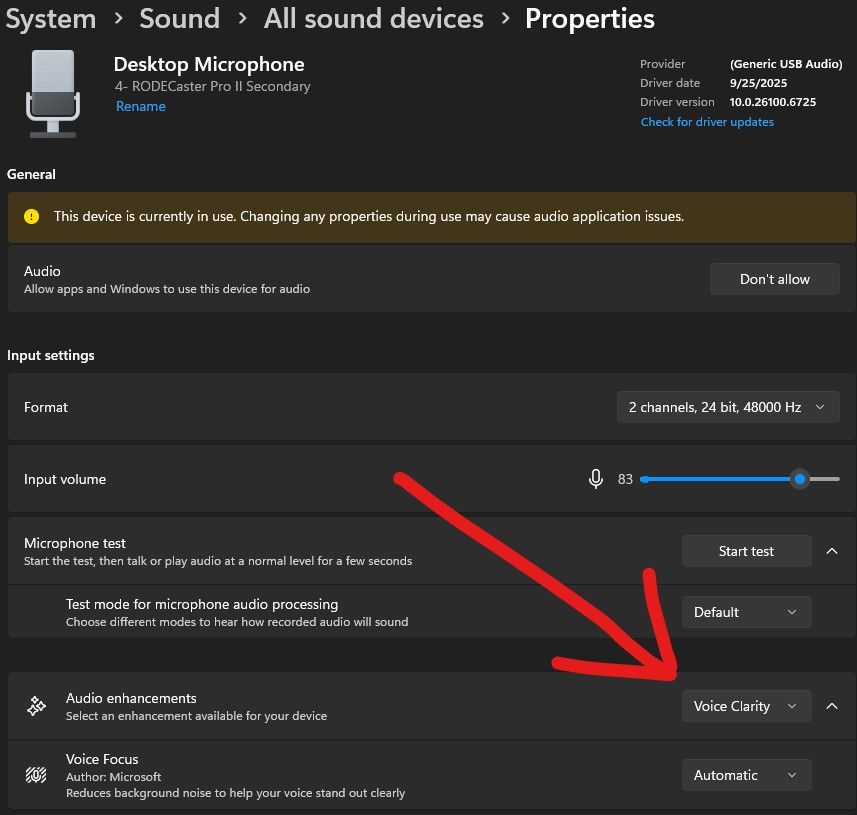This screenshot has width=857, height=815.
Task: Navigate to Sound in the breadcrumb
Action: click(179, 18)
